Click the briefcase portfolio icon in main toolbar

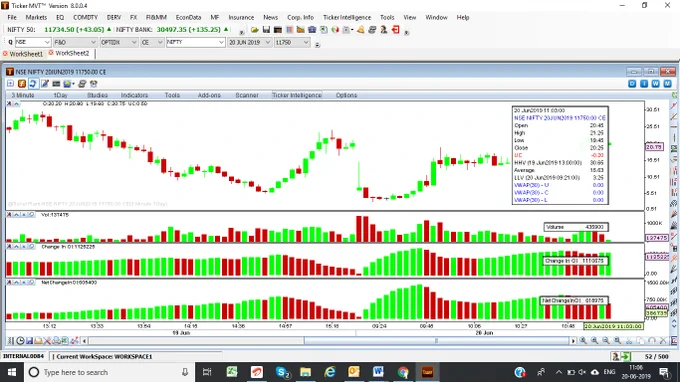pos(312,30)
